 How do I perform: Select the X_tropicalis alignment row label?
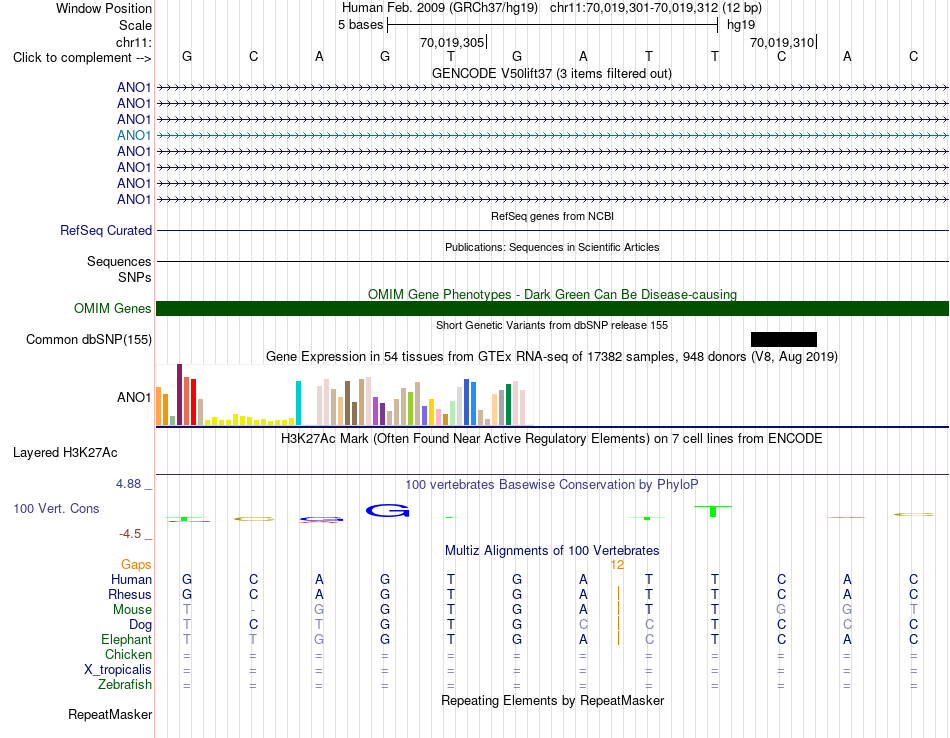pyautogui.click(x=118, y=670)
